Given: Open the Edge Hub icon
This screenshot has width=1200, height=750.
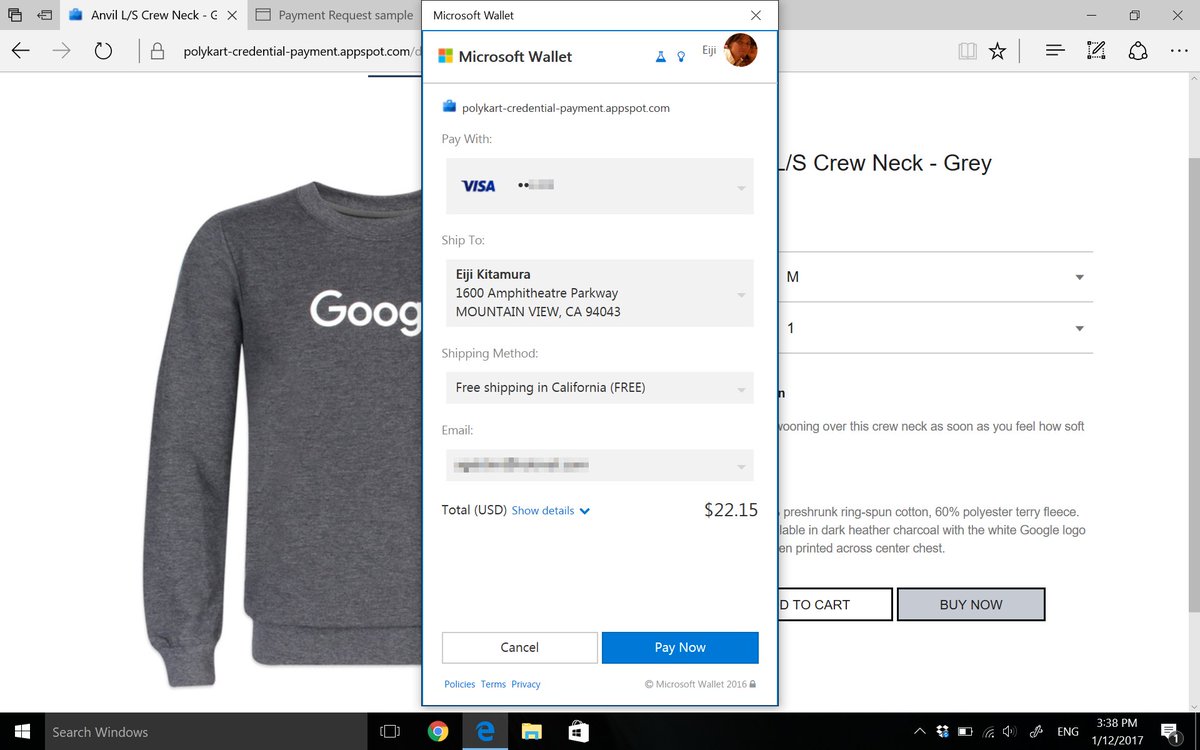Looking at the screenshot, I should tap(1054, 51).
